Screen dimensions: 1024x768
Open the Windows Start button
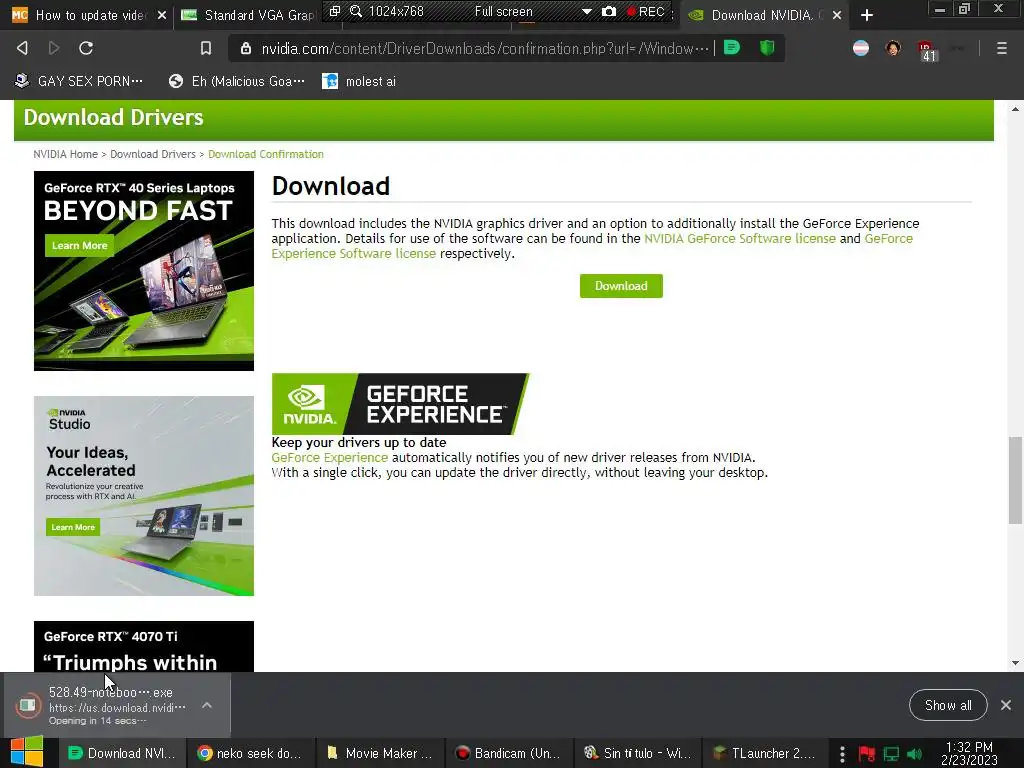tap(26, 753)
